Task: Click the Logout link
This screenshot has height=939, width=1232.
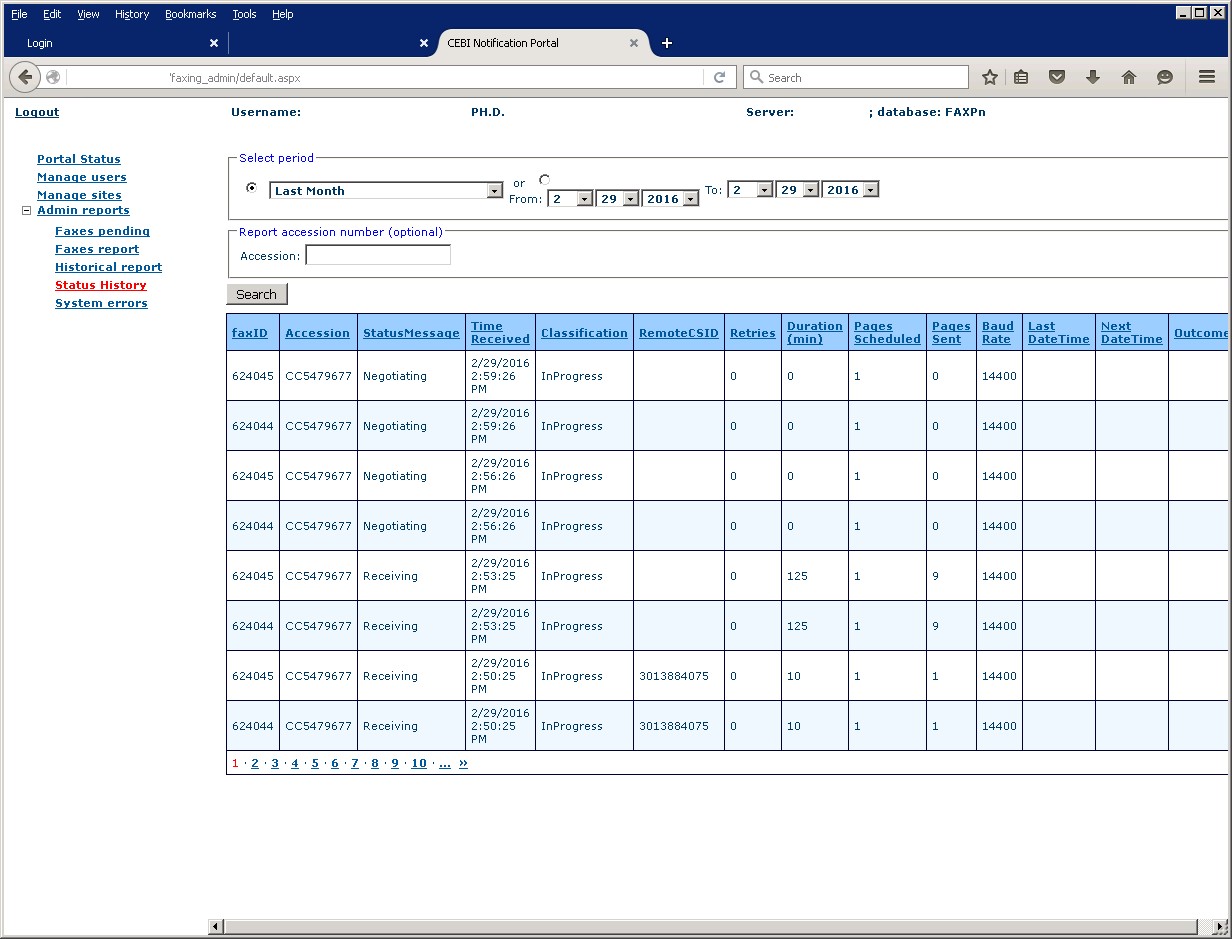Action: point(37,112)
